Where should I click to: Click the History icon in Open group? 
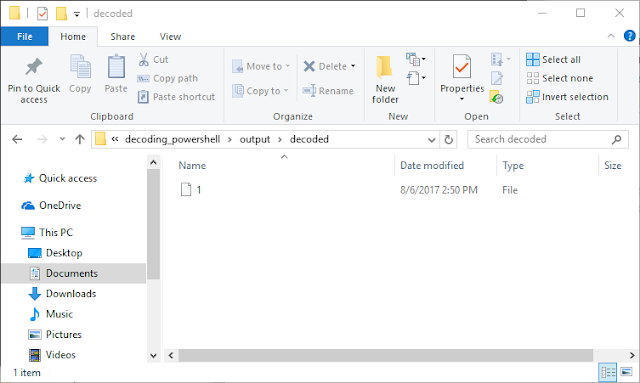pos(496,97)
